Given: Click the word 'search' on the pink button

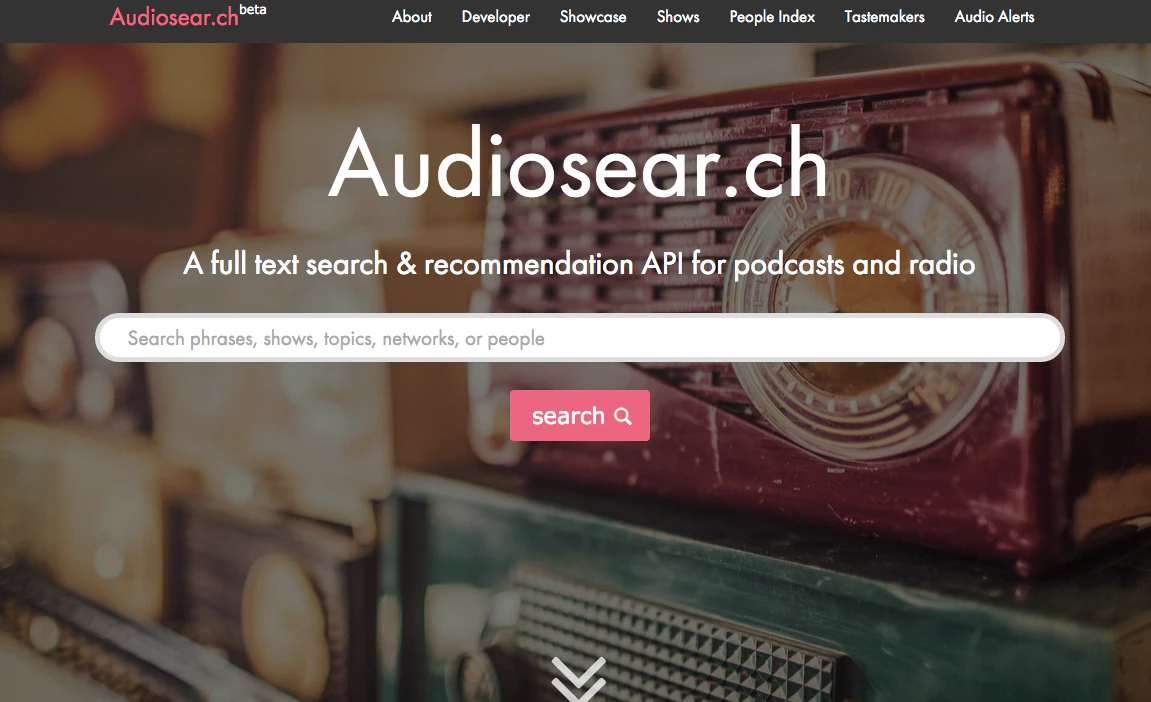Looking at the screenshot, I should click(568, 416).
